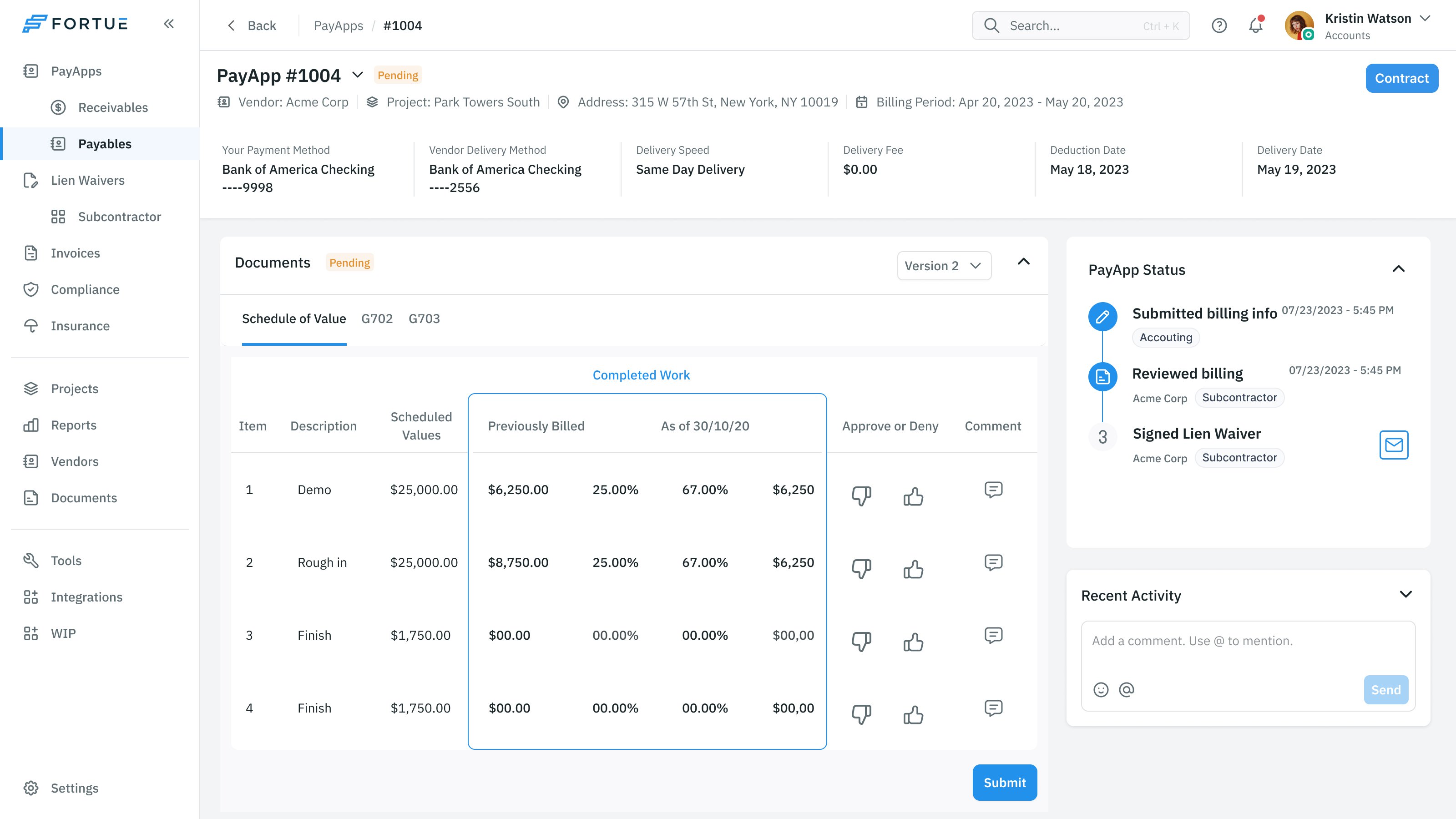1456x819 pixels.
Task: Click thumbs up for item 4 Finish
Action: [913, 714]
